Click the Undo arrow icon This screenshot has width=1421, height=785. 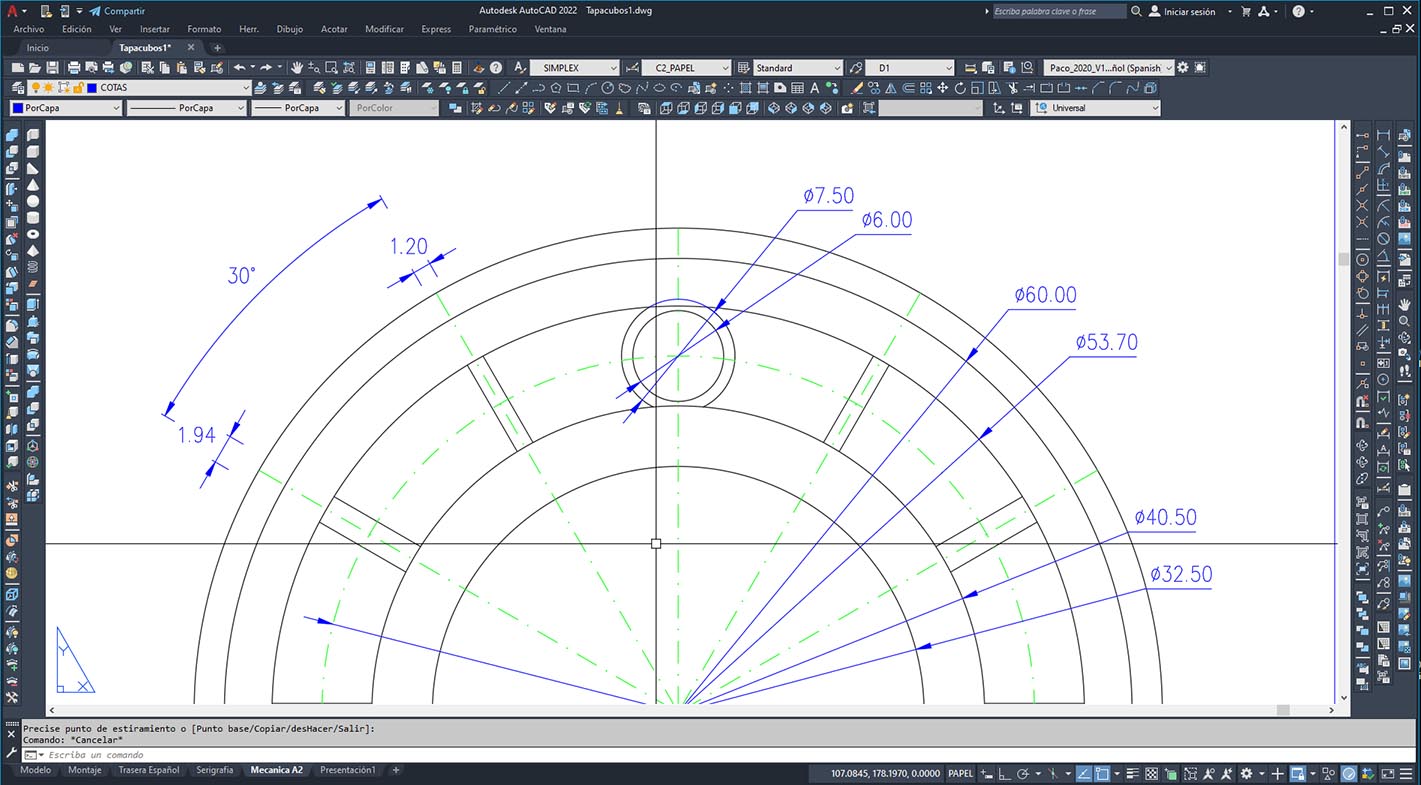240,68
